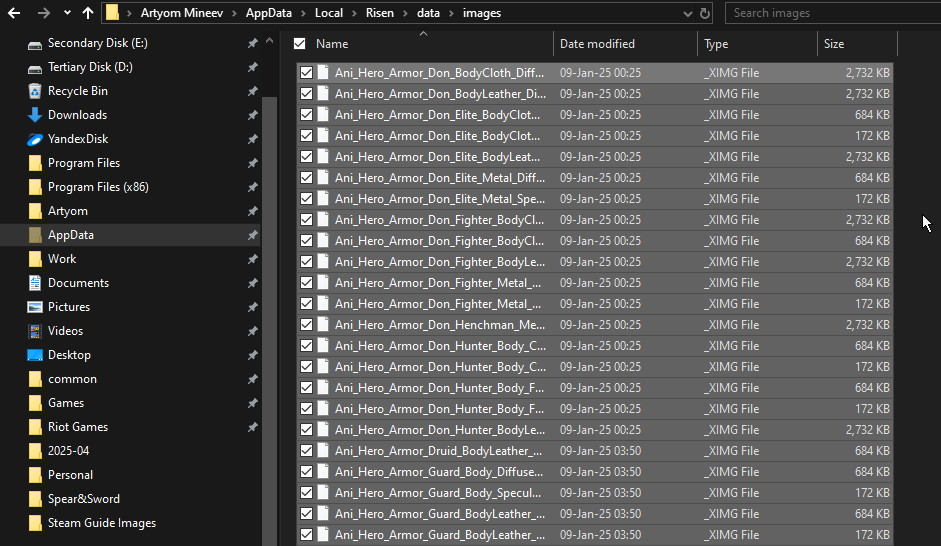Viewport: 941px width, 546px height.
Task: Open Desktop in sidebar
Action: click(x=69, y=355)
